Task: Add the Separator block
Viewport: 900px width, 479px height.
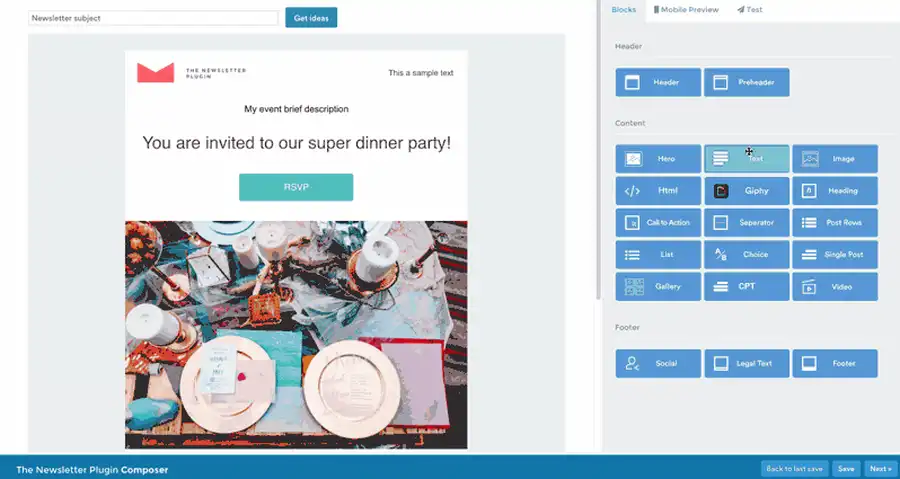Action: [x=746, y=223]
